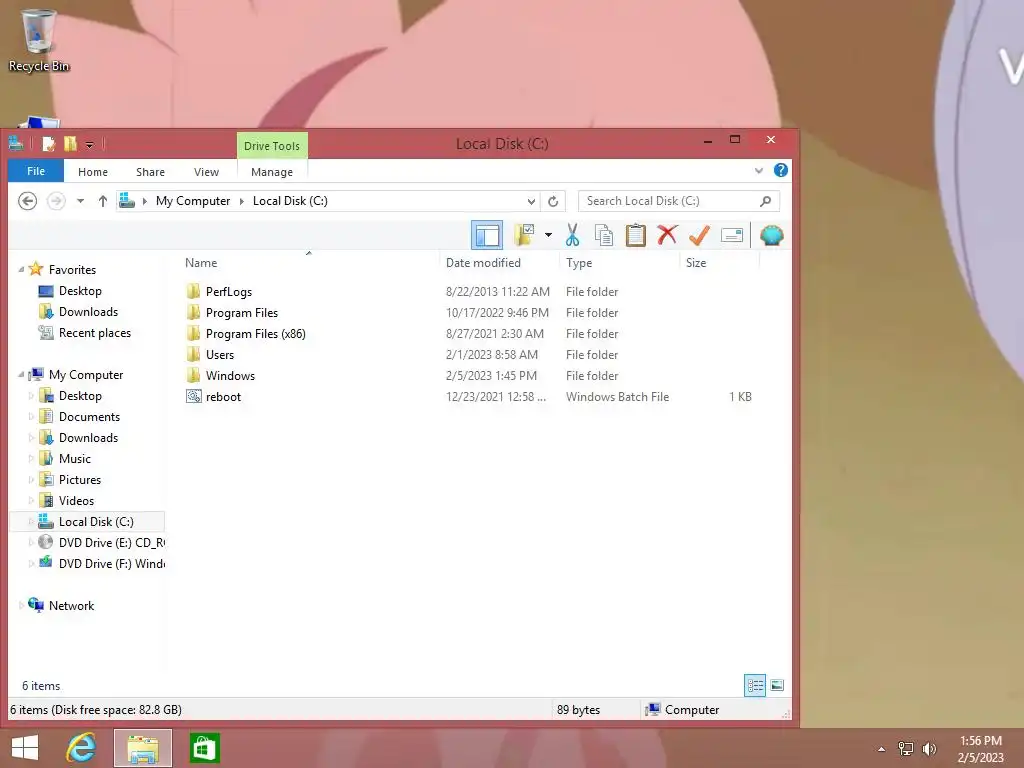The image size is (1024, 768).
Task: Select Music in navigation pane
Action: 74,458
